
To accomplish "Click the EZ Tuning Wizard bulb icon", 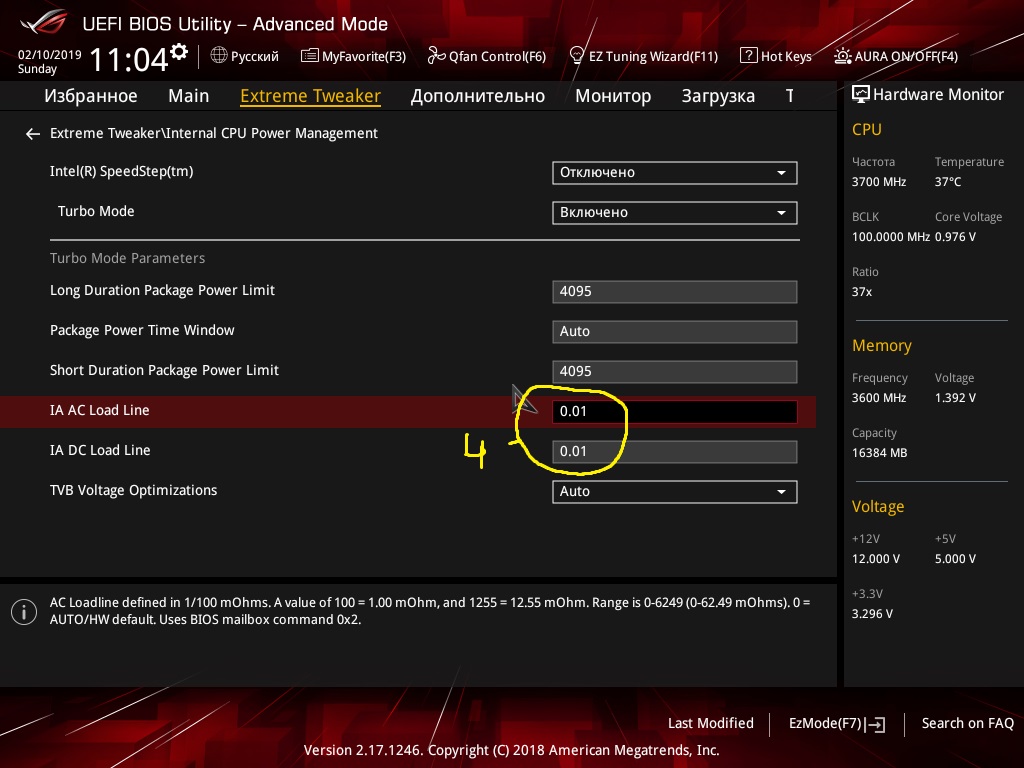I will pyautogui.click(x=576, y=56).
